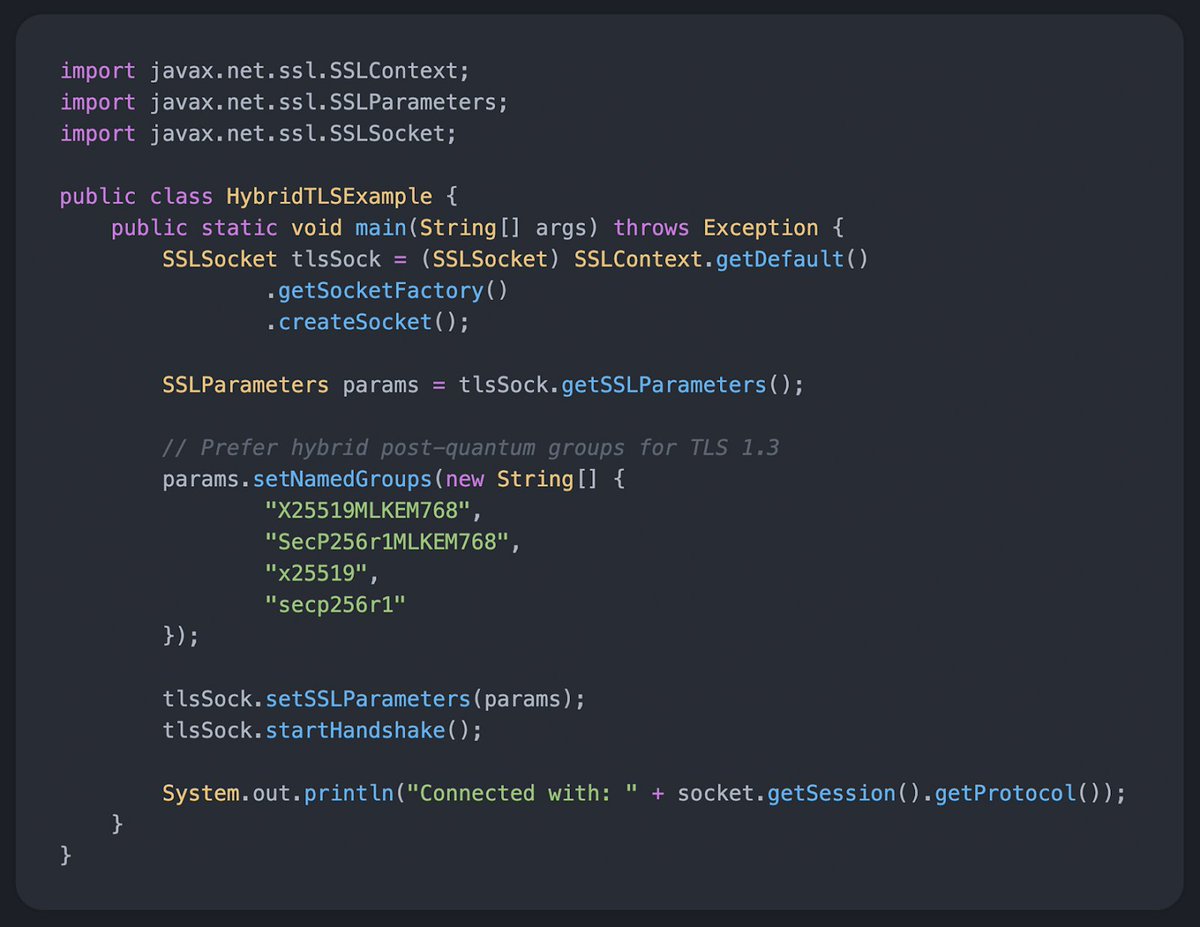Click the "getSSLParameters" method call
Viewport: 1200px width, 927px height.
coord(663,385)
